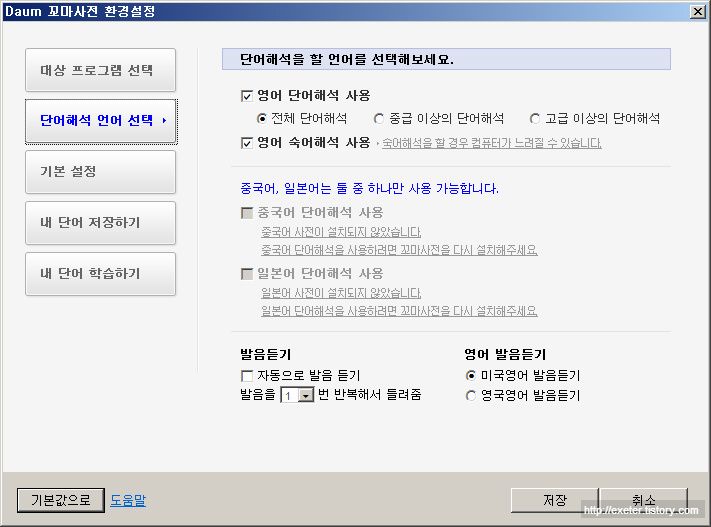This screenshot has width=711, height=527.
Task: Open the pronunciation repeat count dropdown
Action: [306, 395]
